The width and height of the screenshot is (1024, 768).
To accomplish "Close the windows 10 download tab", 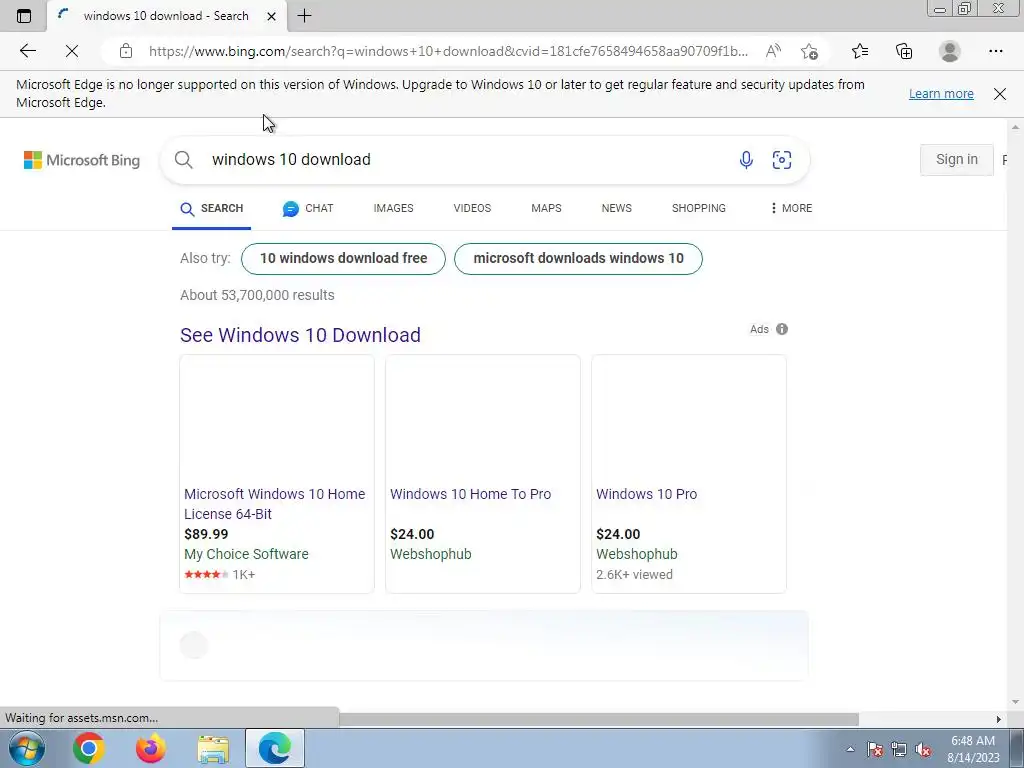I will point(272,16).
